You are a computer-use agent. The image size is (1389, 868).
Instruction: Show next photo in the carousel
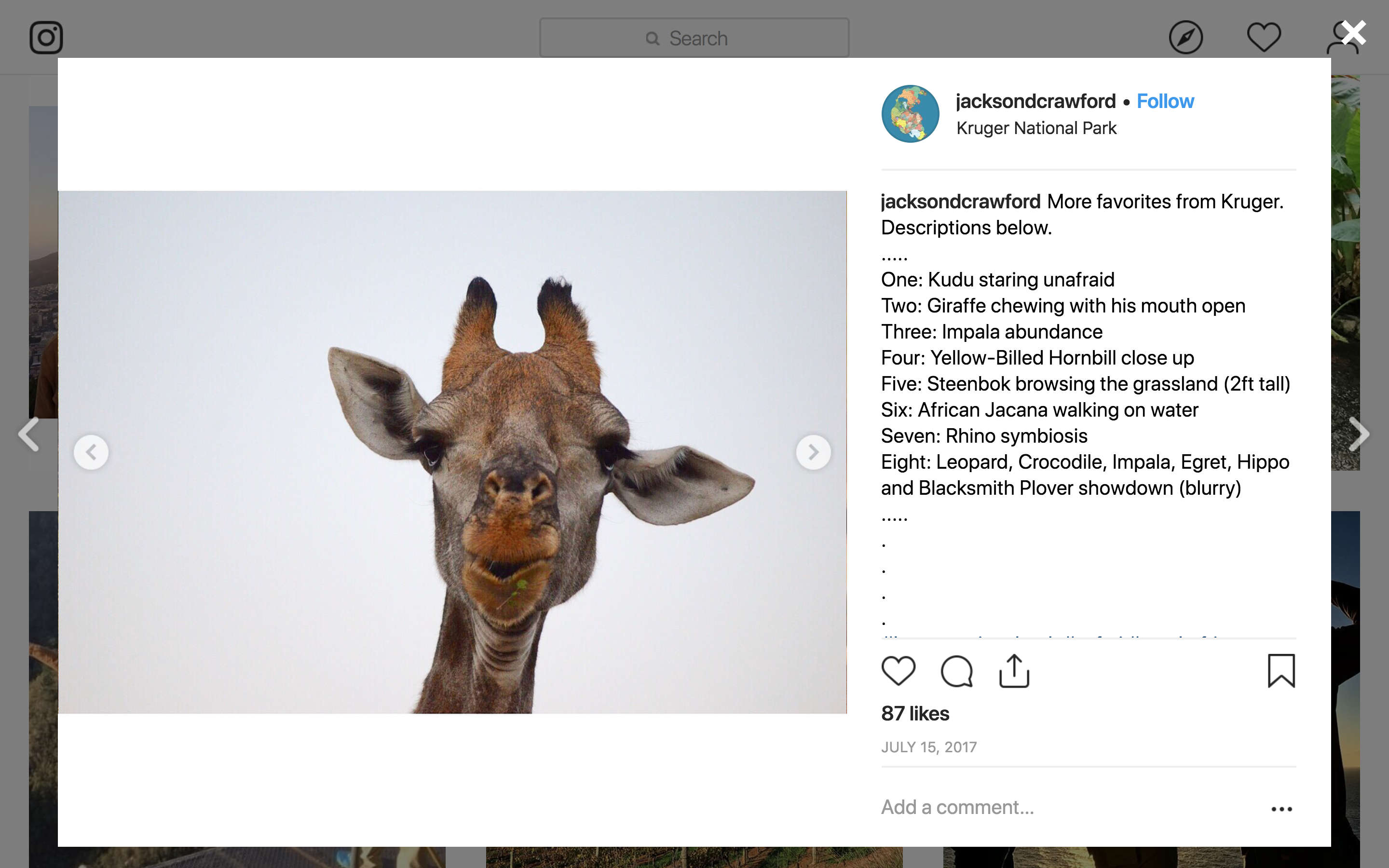[813, 452]
